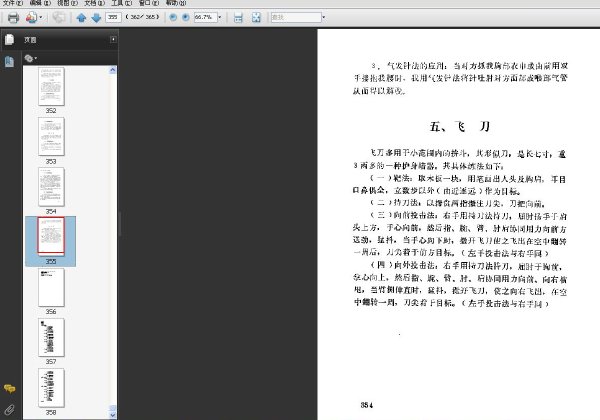Image resolution: width=600 pixels, height=420 pixels.
Task: Open the Attachments paperclip icon
Action: point(10,410)
